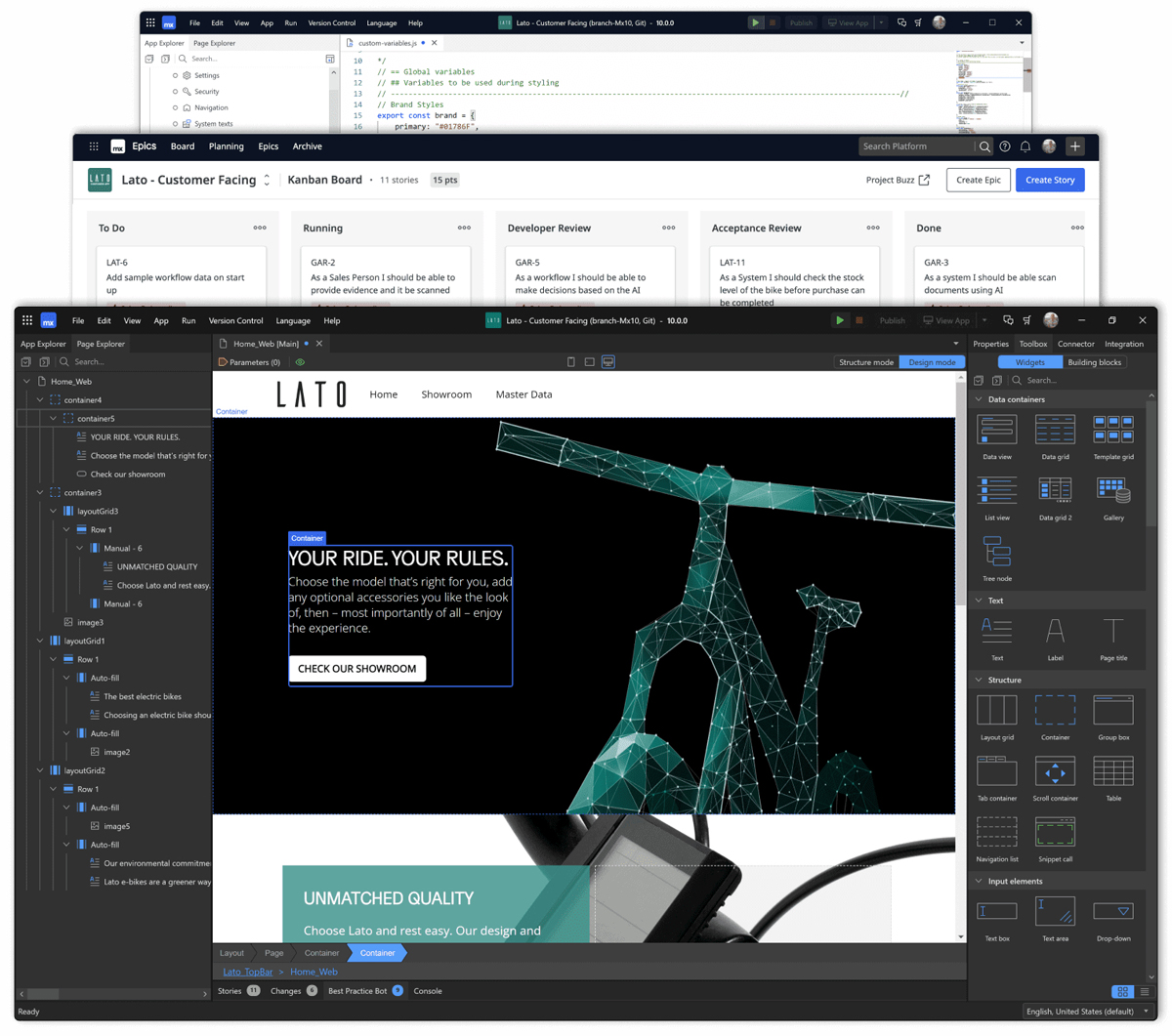Open the Properties panel tab

[x=990, y=344]
